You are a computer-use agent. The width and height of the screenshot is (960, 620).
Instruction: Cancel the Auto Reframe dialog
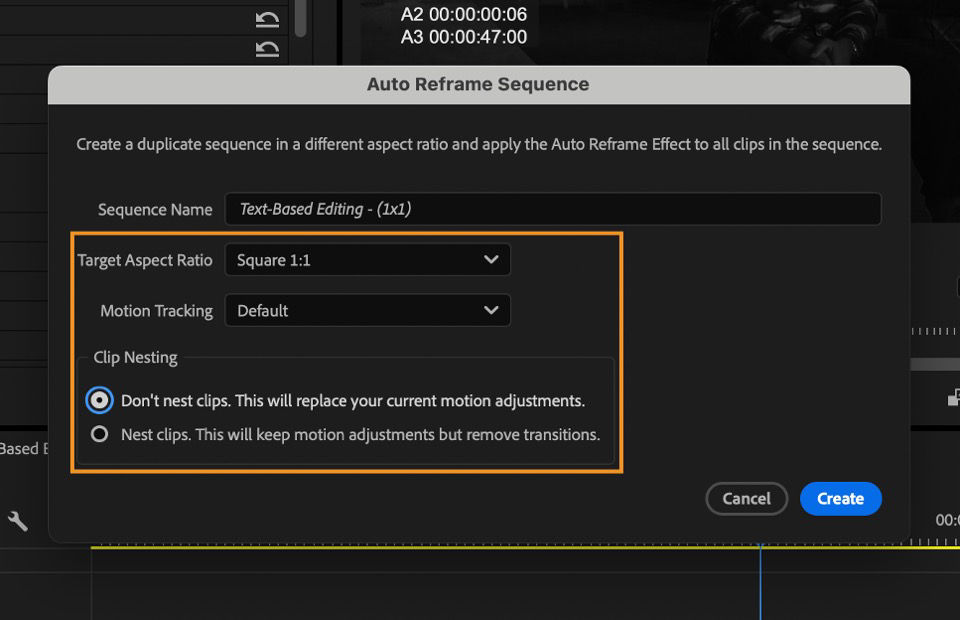click(746, 498)
